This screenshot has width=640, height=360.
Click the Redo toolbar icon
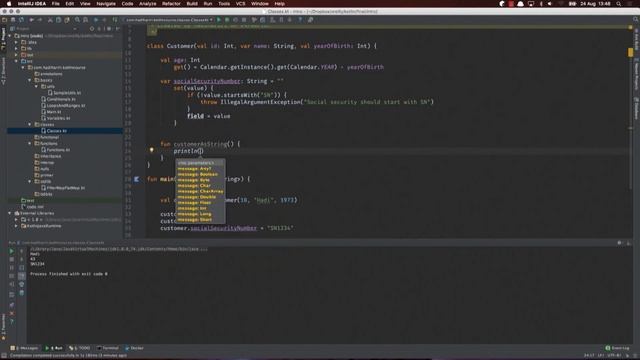(x=40, y=20)
